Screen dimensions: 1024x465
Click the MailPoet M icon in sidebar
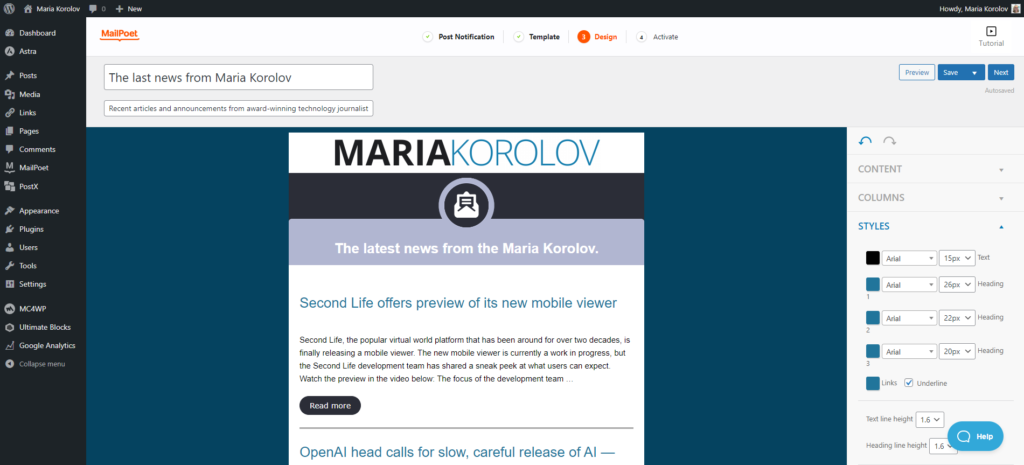[10, 167]
